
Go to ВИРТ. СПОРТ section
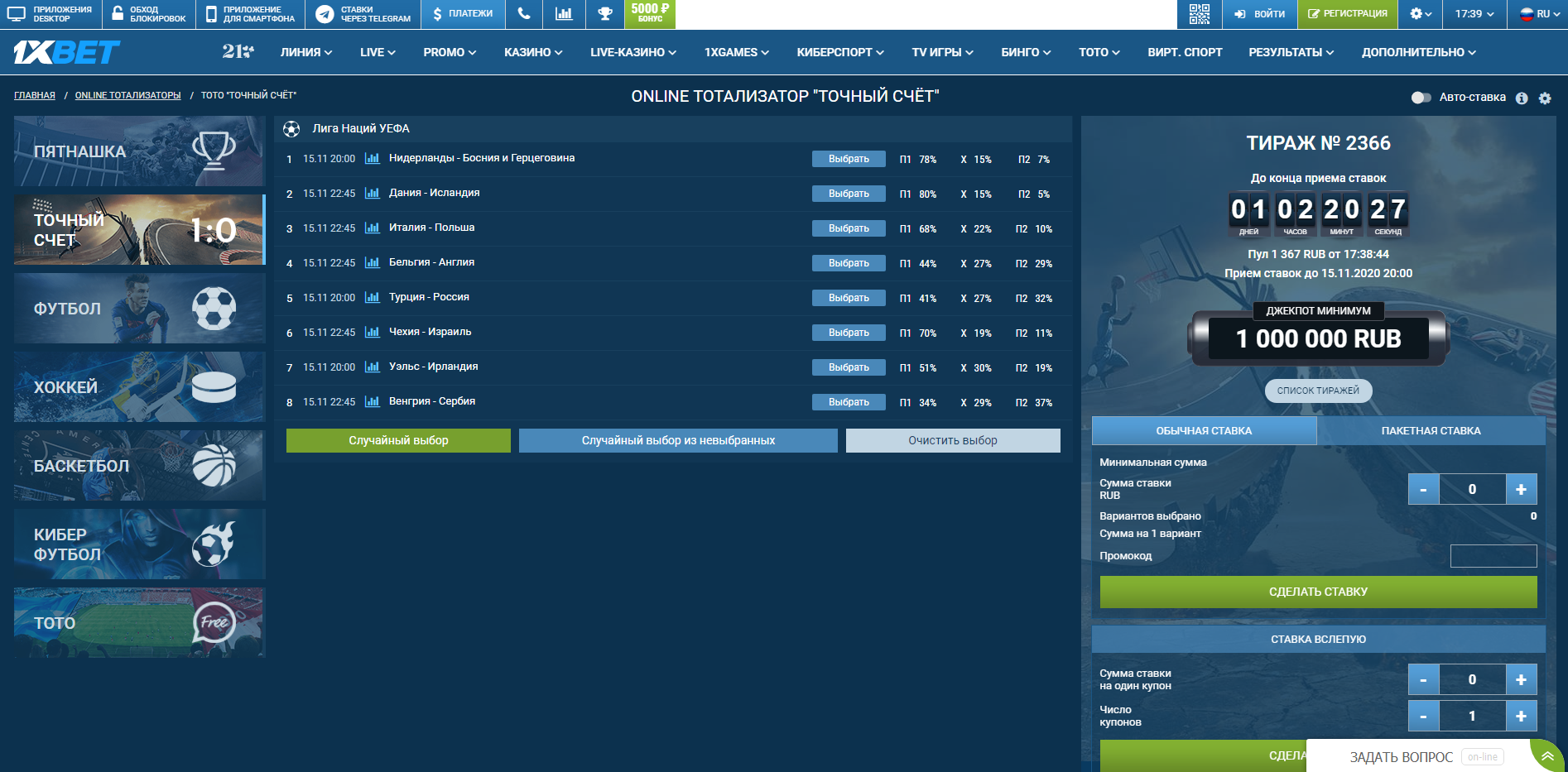click(x=1185, y=52)
